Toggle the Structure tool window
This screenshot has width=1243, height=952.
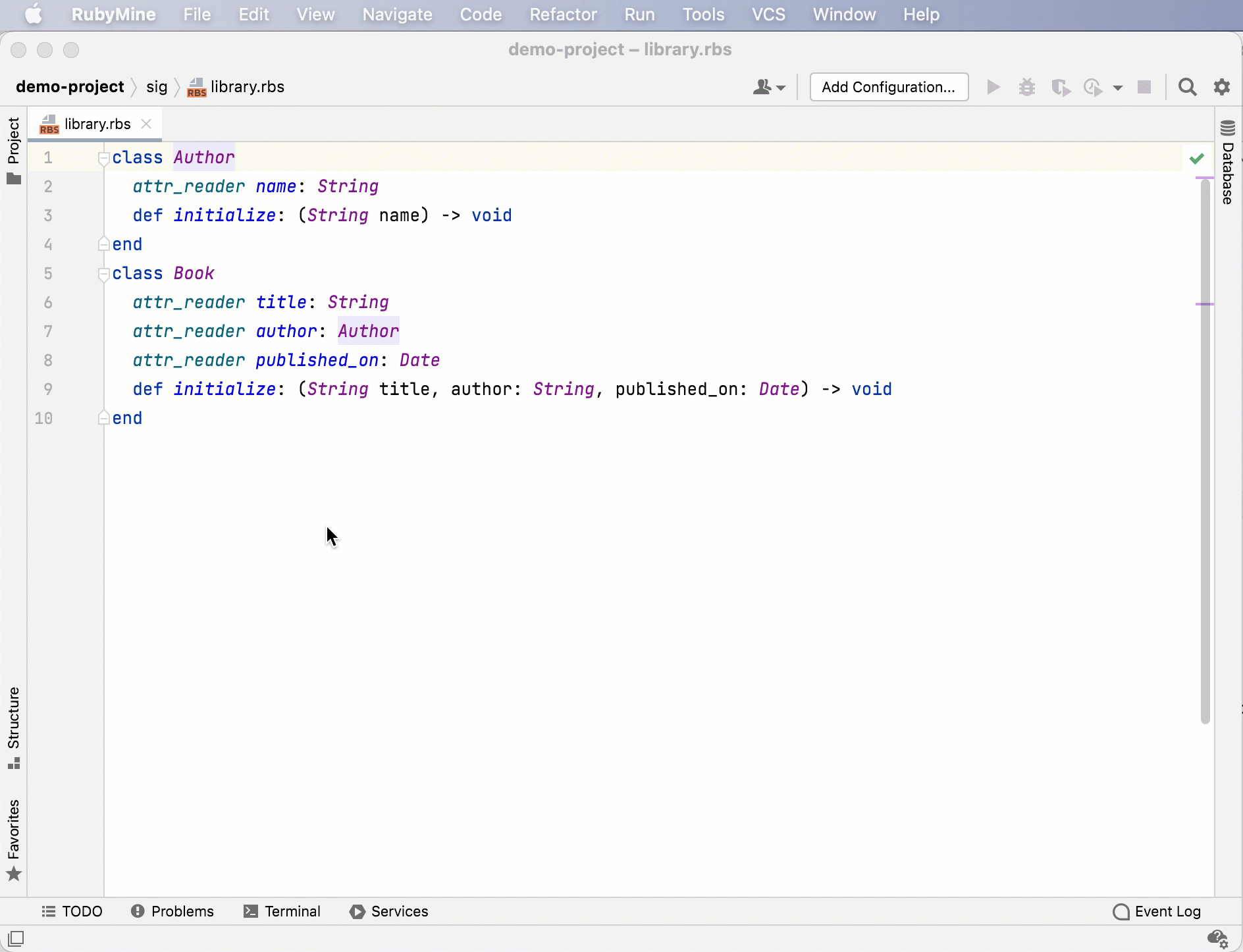tap(14, 727)
